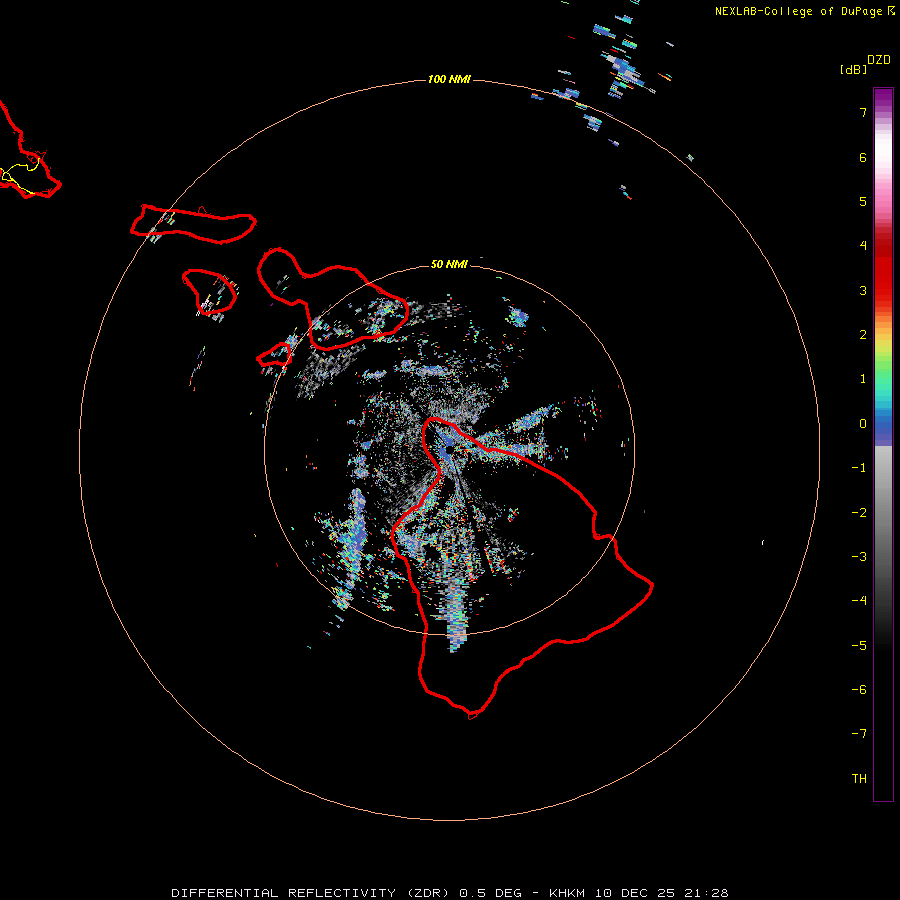Image resolution: width=900 pixels, height=900 pixels.
Task: Click the 7 value on color scale
Action: [x=863, y=112]
